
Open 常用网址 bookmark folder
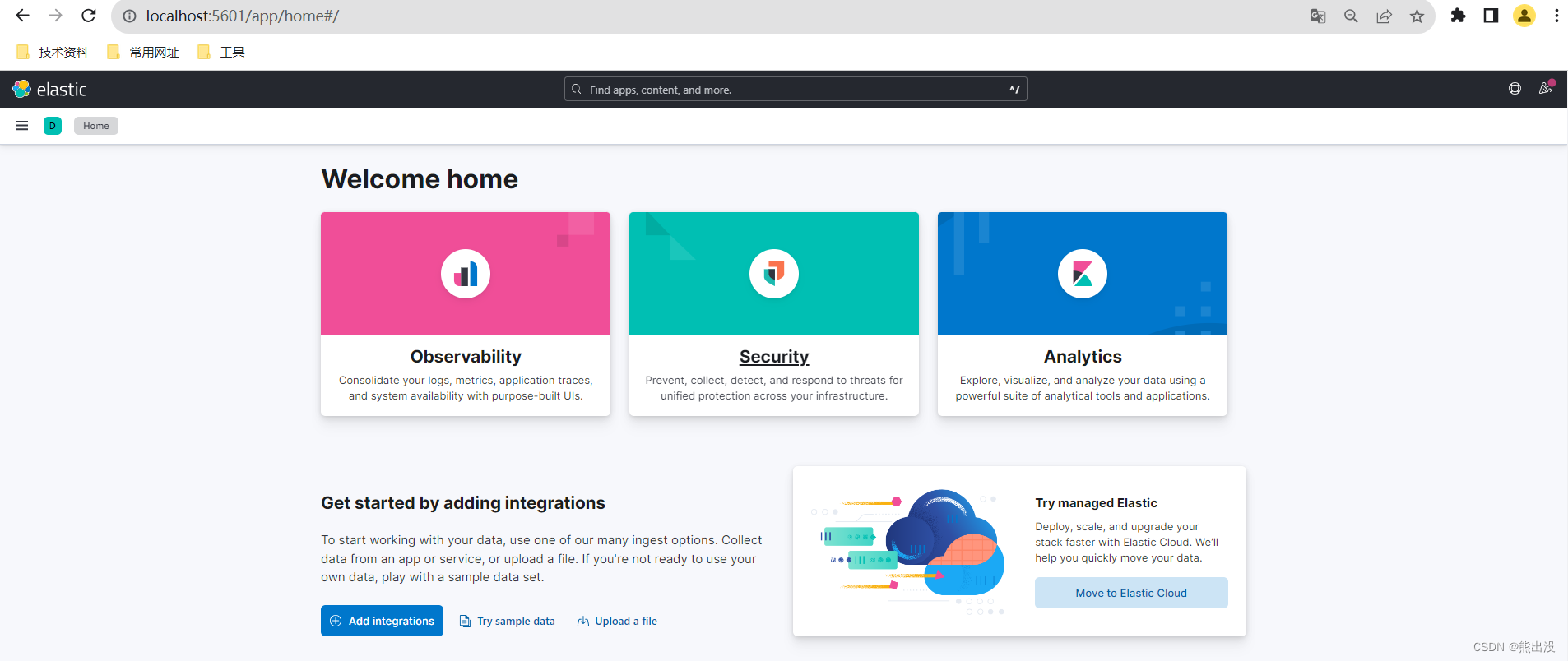pyautogui.click(x=143, y=52)
